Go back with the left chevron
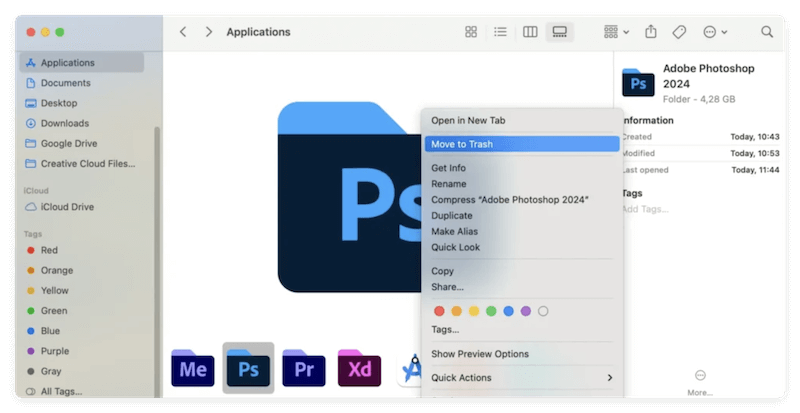This screenshot has width=800, height=413. click(183, 32)
